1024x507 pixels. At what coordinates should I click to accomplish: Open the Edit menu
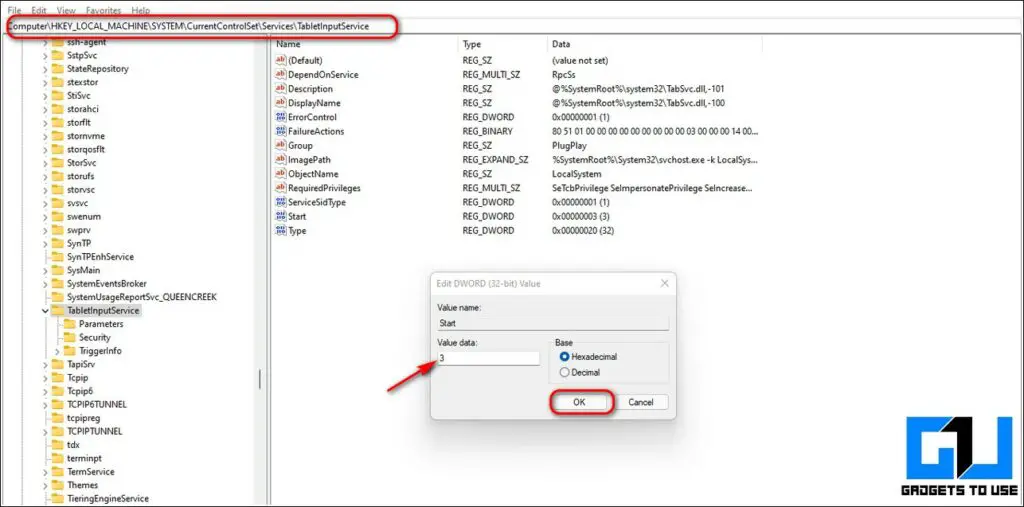[x=39, y=10]
